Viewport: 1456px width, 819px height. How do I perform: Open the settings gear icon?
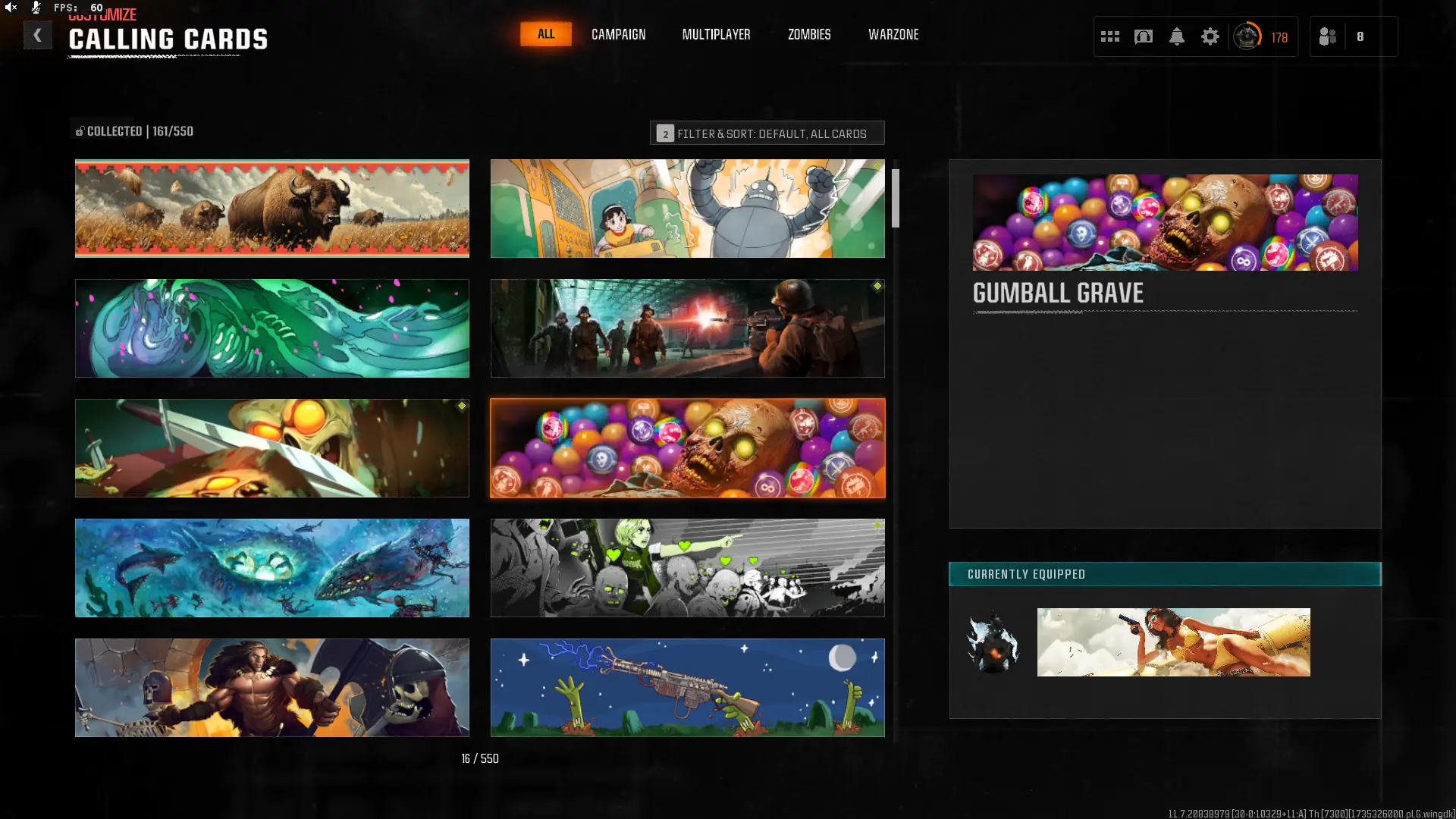coord(1210,36)
